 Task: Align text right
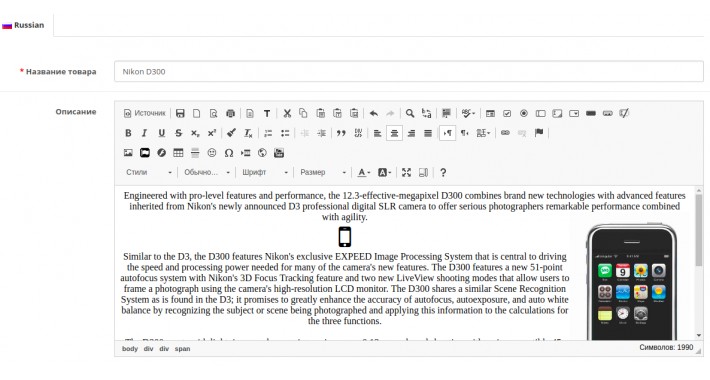pos(411,133)
